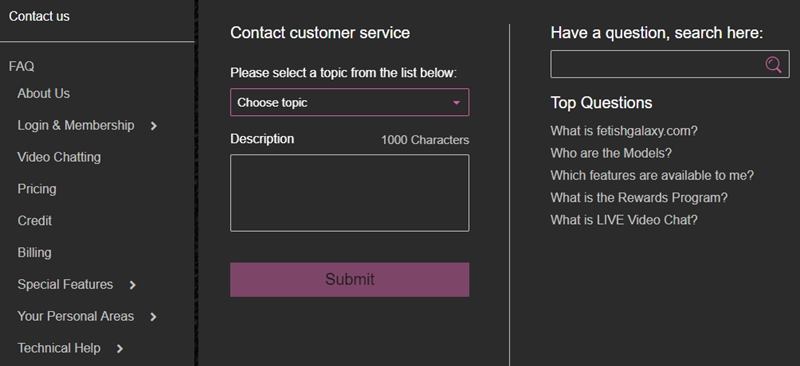The width and height of the screenshot is (800, 366).
Task: Expand Login & Membership chevron arrow
Action: pos(154,126)
